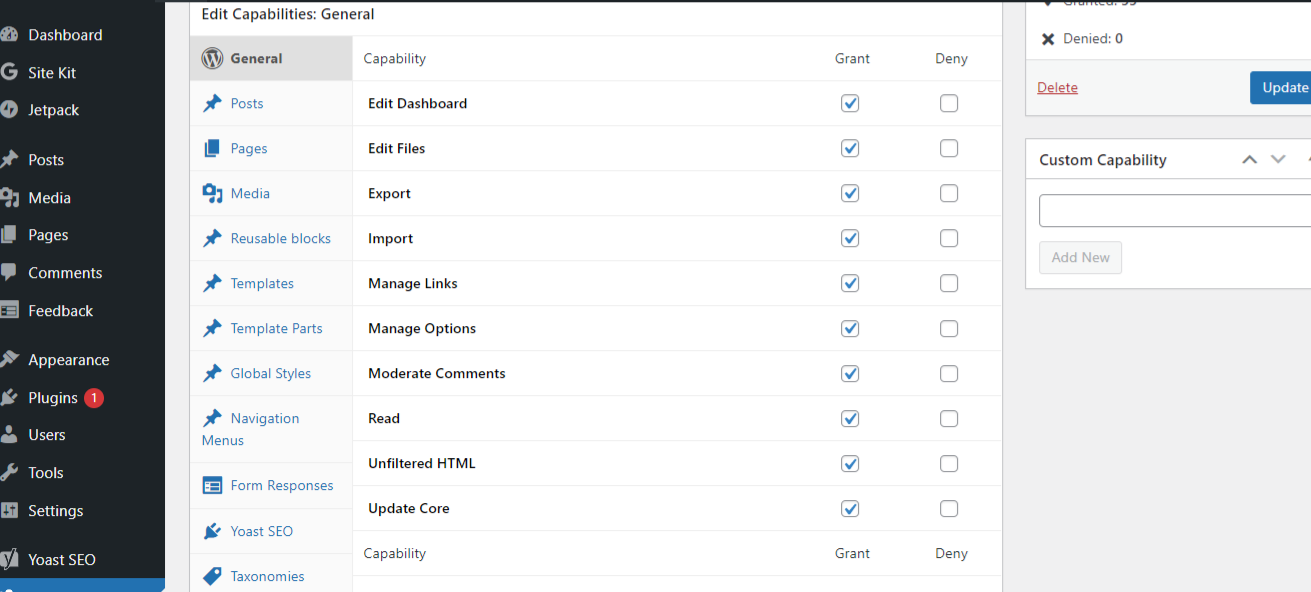Click the Add New capability button
This screenshot has width=1311, height=592.
(1080, 257)
